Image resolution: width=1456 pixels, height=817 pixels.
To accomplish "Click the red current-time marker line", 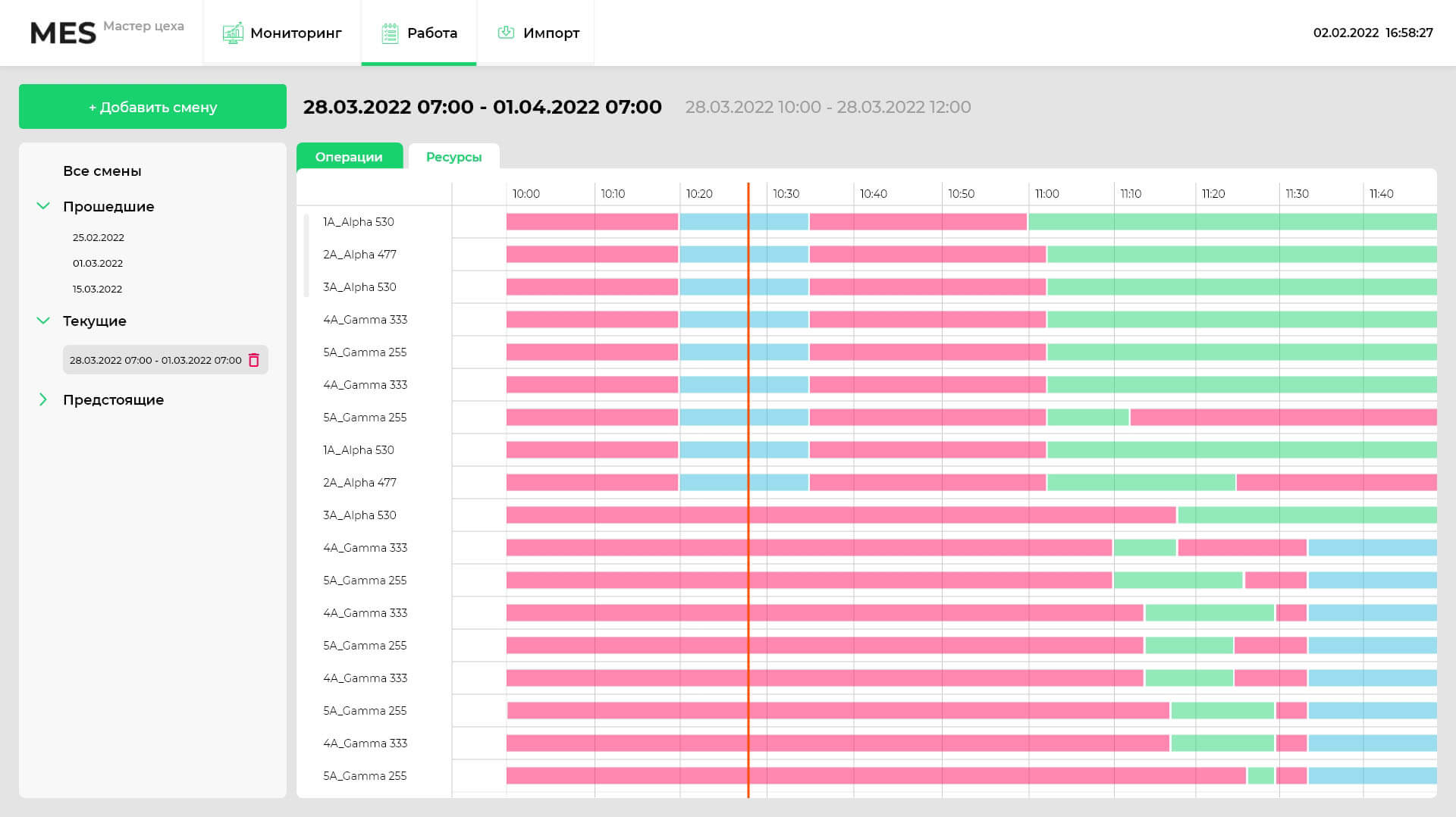I will [x=748, y=490].
